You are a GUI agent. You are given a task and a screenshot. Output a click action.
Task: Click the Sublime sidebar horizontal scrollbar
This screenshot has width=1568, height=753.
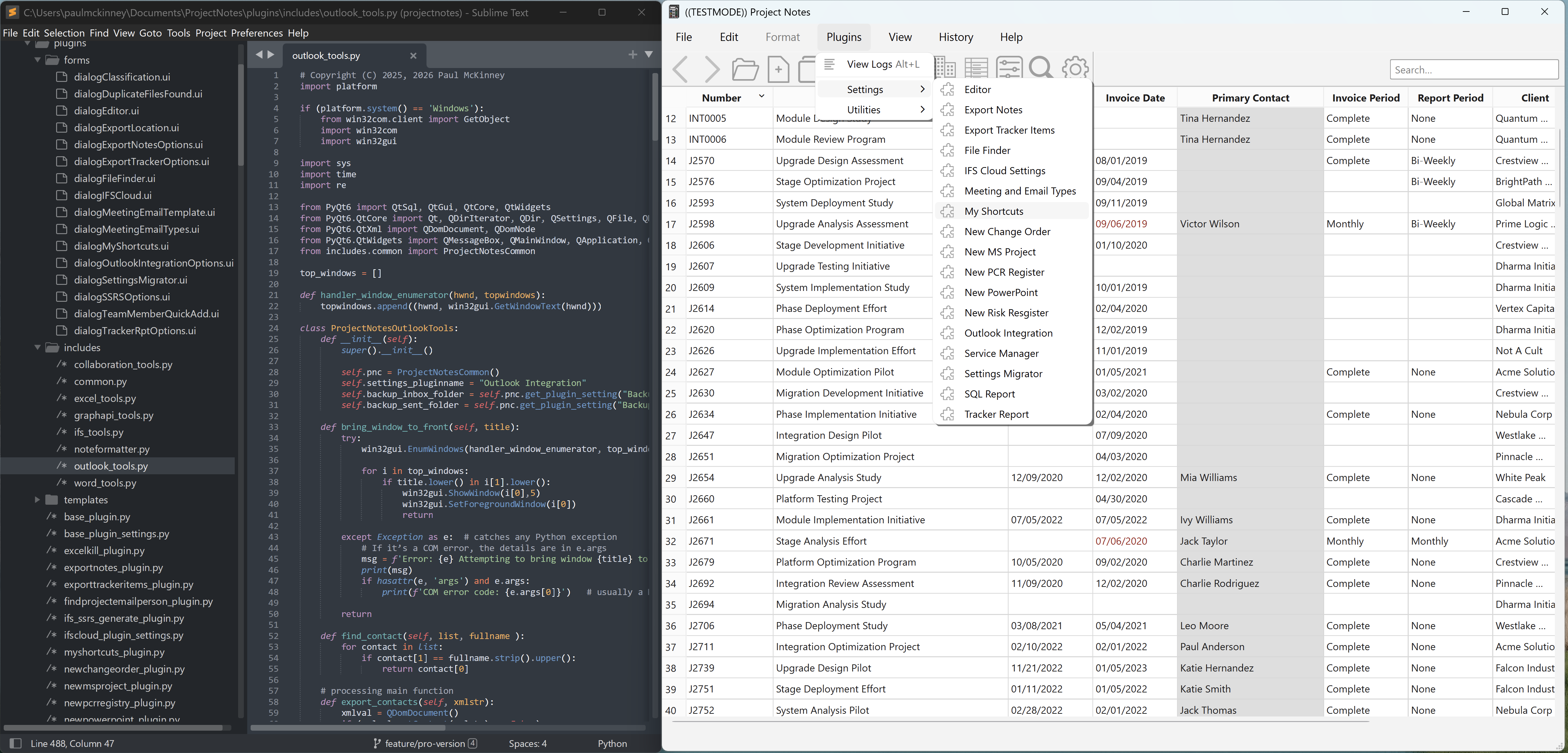(x=113, y=727)
